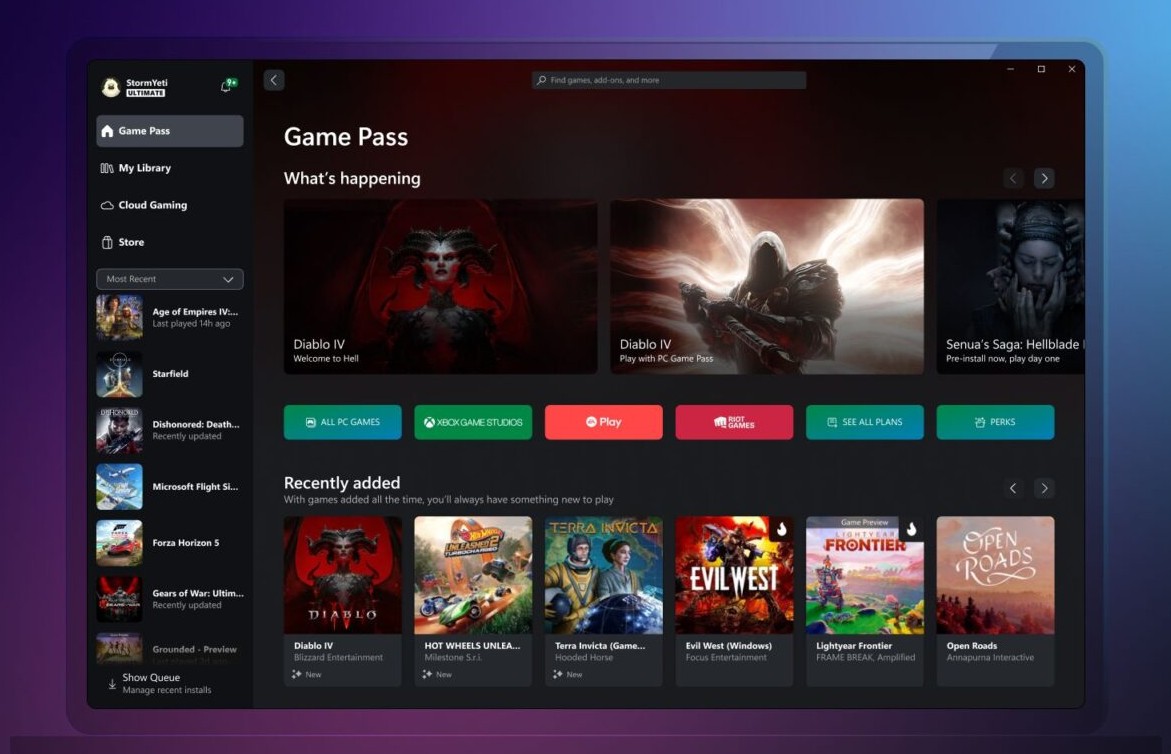Click the Cloud Gaming cloud icon
1171x754 pixels.
(x=108, y=205)
